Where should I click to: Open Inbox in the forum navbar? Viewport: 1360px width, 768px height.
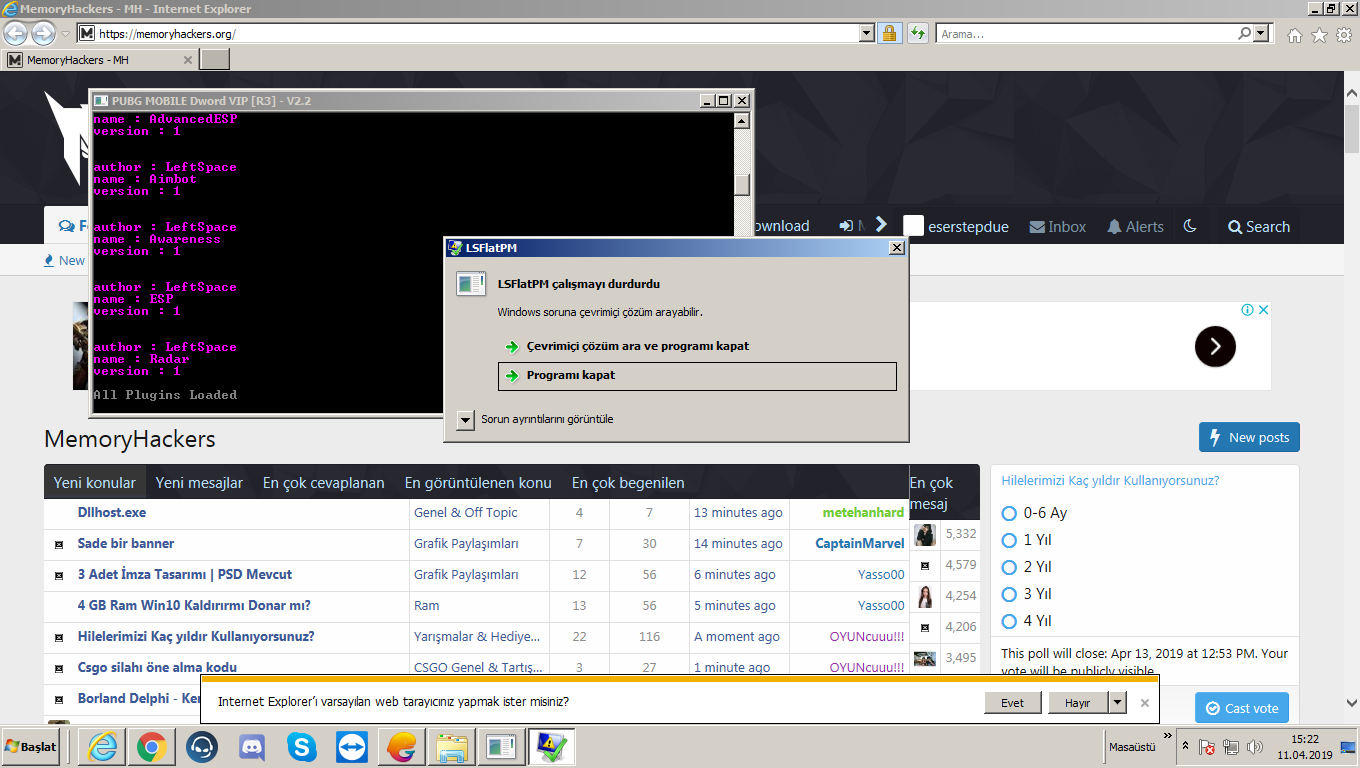[1057, 227]
